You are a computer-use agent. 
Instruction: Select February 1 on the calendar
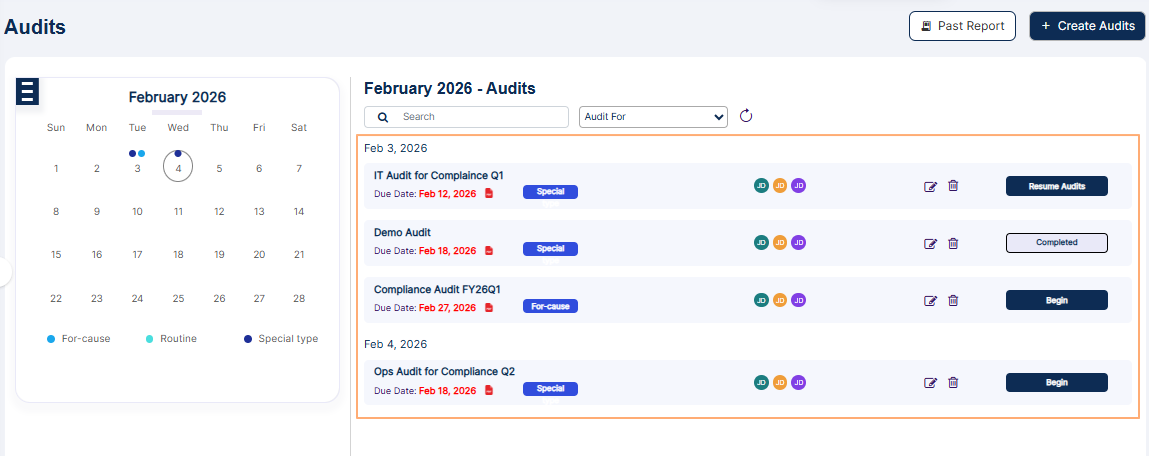[x=56, y=169]
